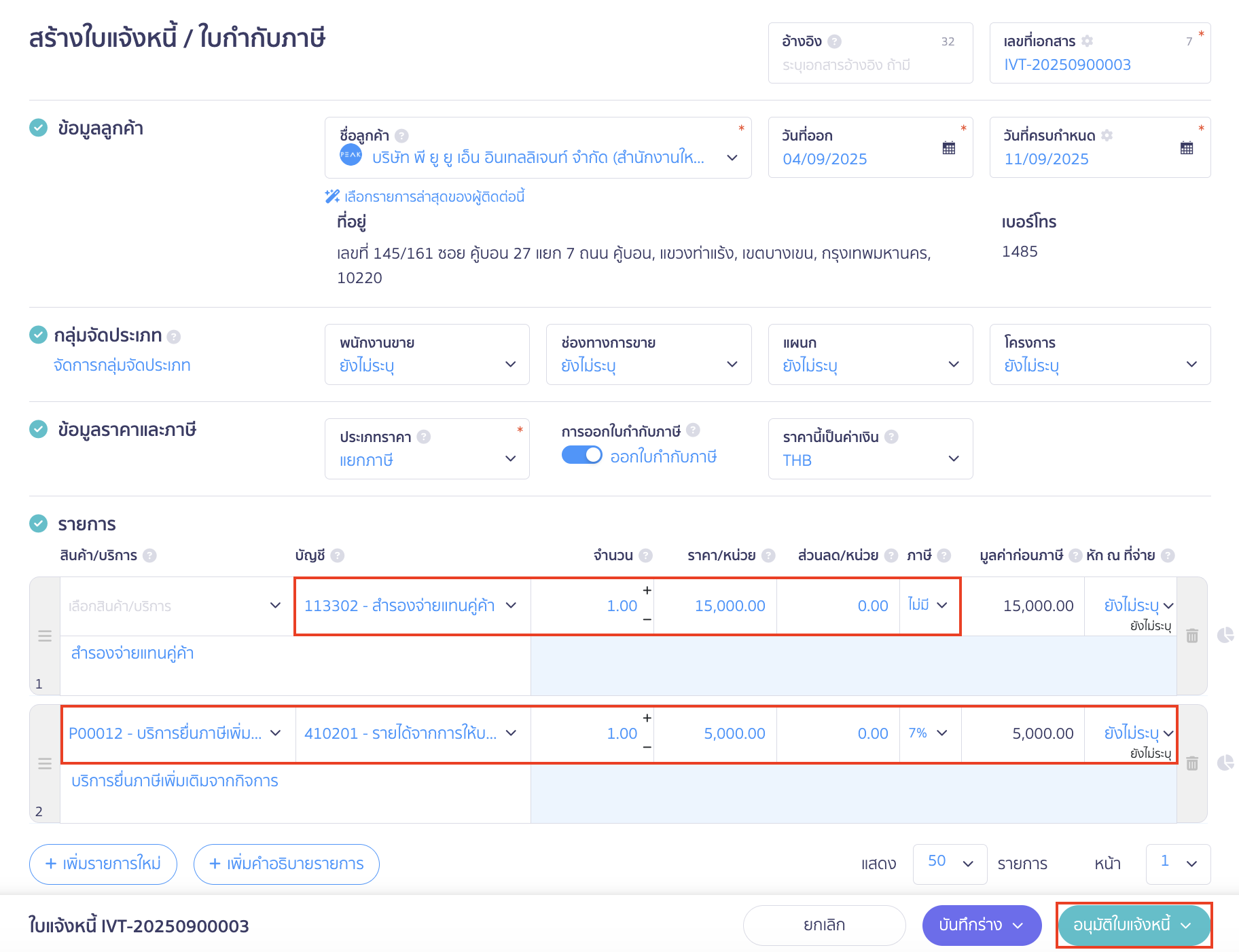Open พนักงานขาย dropdown
This screenshot has height=952, width=1239.
coord(427,355)
